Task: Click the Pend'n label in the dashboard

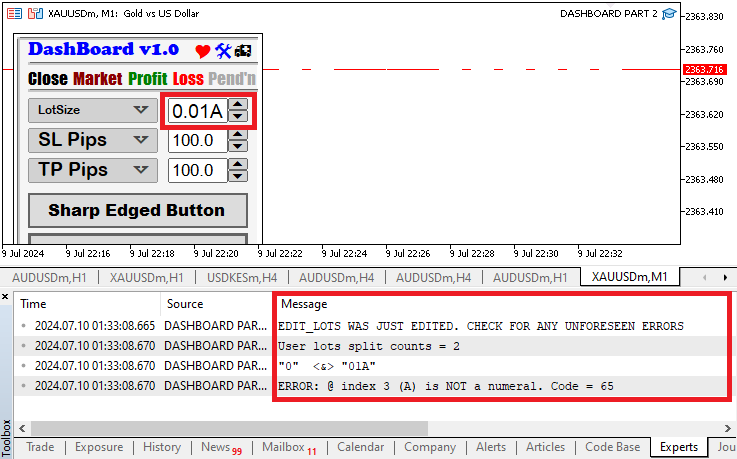Action: pos(232,78)
